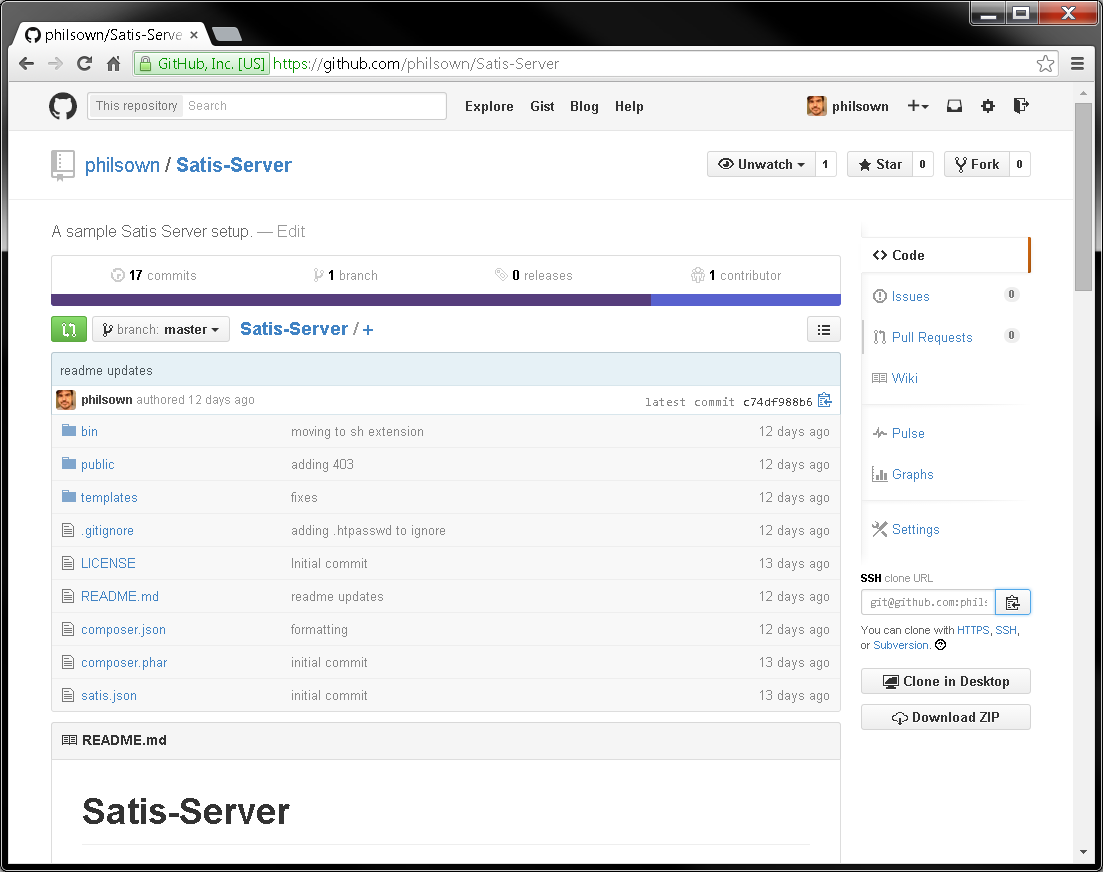The width and height of the screenshot is (1103, 872).
Task: Click Blog in top navigation
Action: click(x=584, y=106)
